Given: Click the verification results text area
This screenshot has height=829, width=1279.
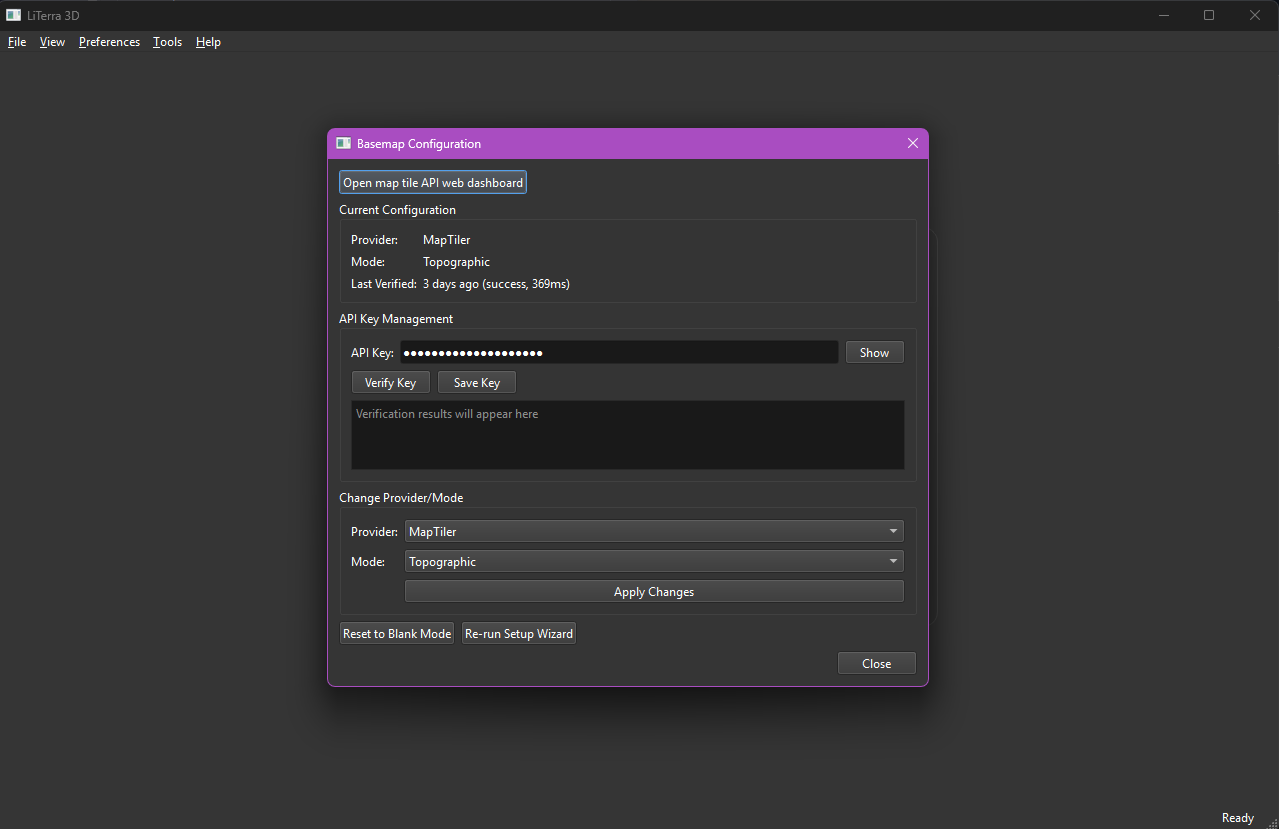Looking at the screenshot, I should coord(627,435).
